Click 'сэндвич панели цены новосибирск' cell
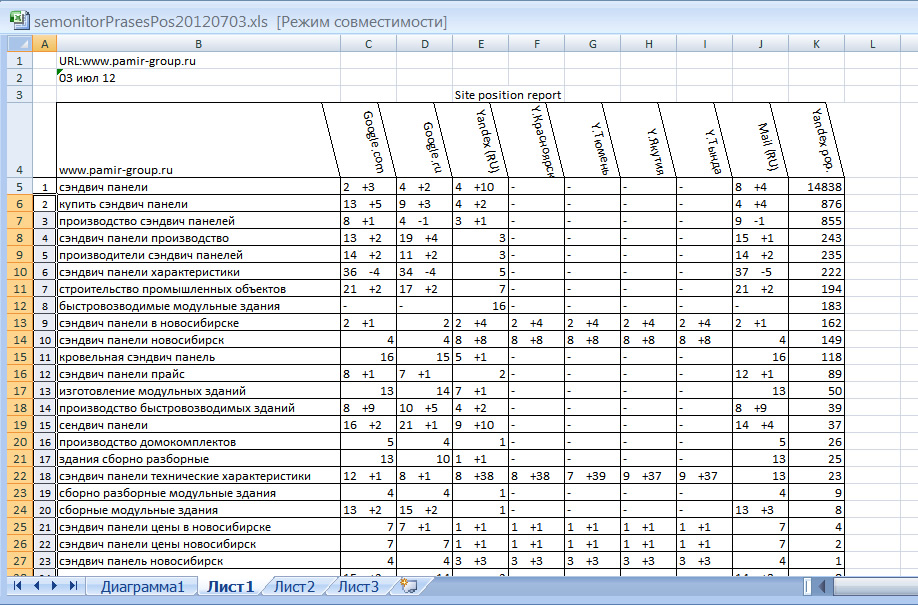 [x=198, y=544]
